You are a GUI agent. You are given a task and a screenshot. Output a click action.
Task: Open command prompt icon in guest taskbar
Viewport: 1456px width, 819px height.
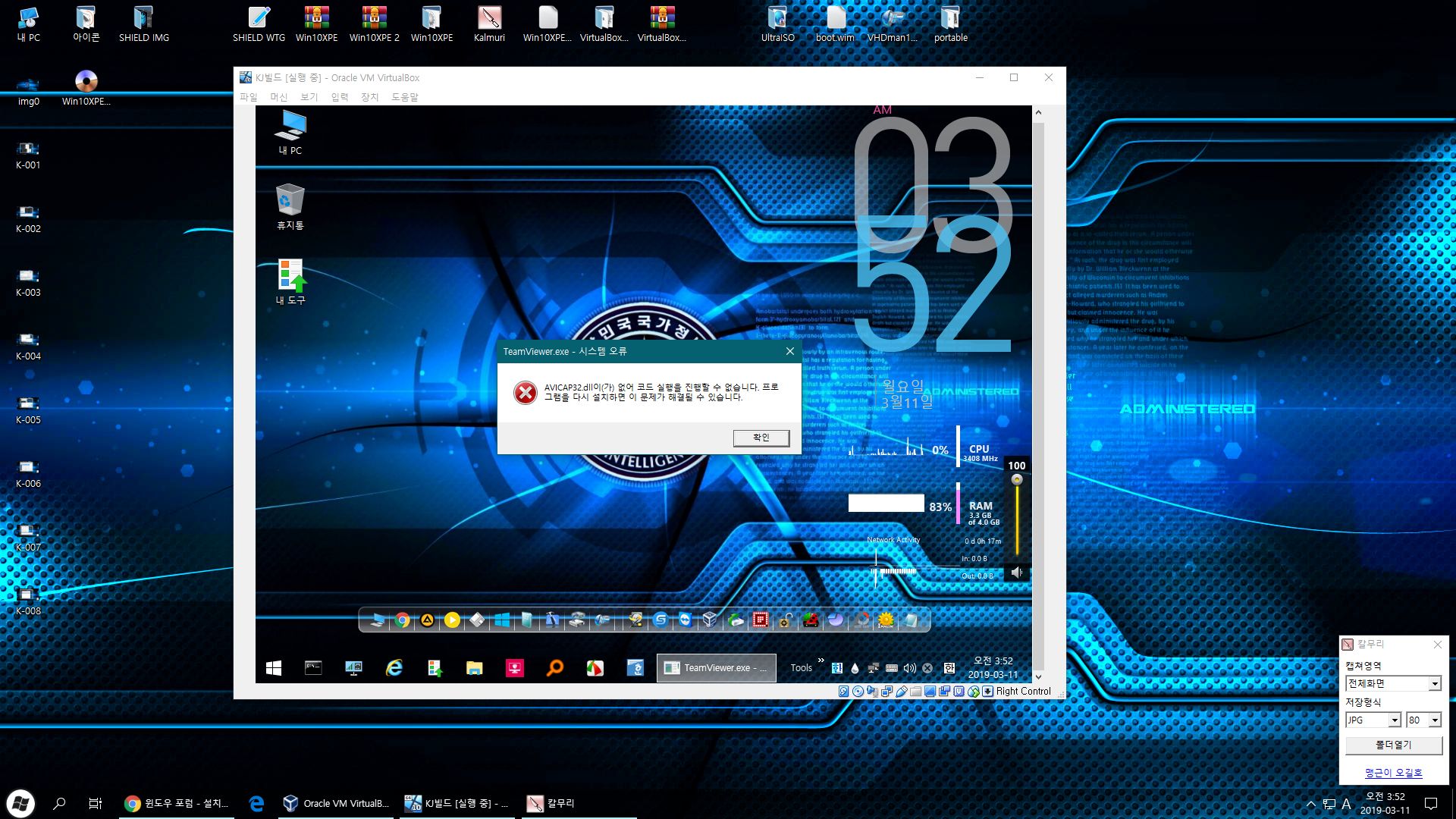click(313, 667)
